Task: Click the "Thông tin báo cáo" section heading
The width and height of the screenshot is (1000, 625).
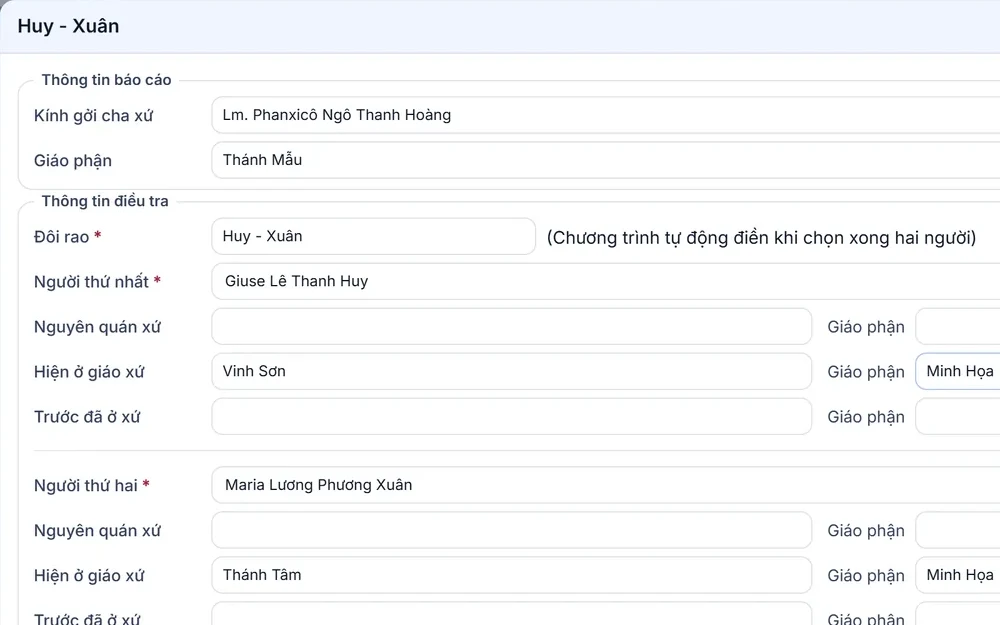Action: 107,80
